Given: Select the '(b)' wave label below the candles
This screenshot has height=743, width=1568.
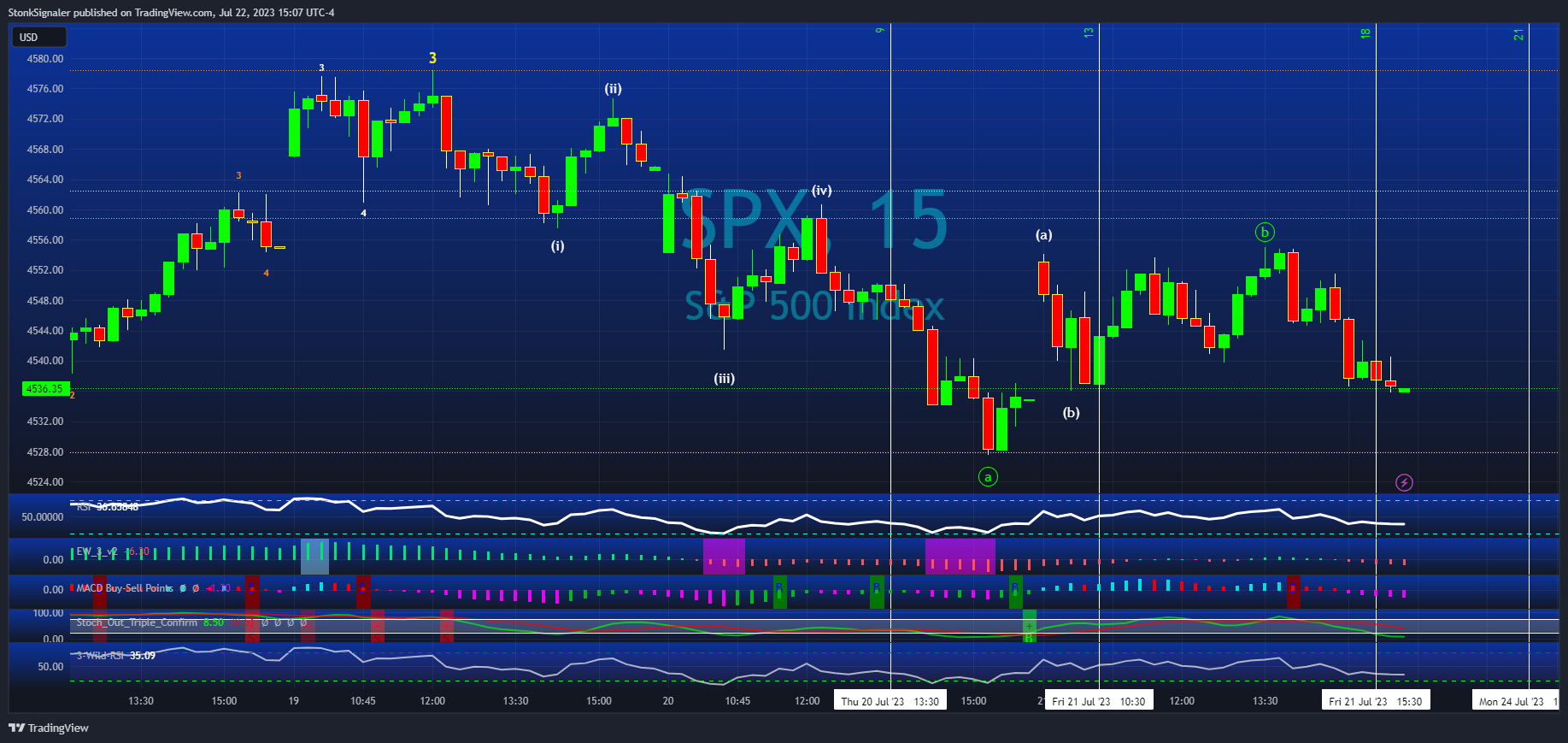Looking at the screenshot, I should coord(1071,413).
